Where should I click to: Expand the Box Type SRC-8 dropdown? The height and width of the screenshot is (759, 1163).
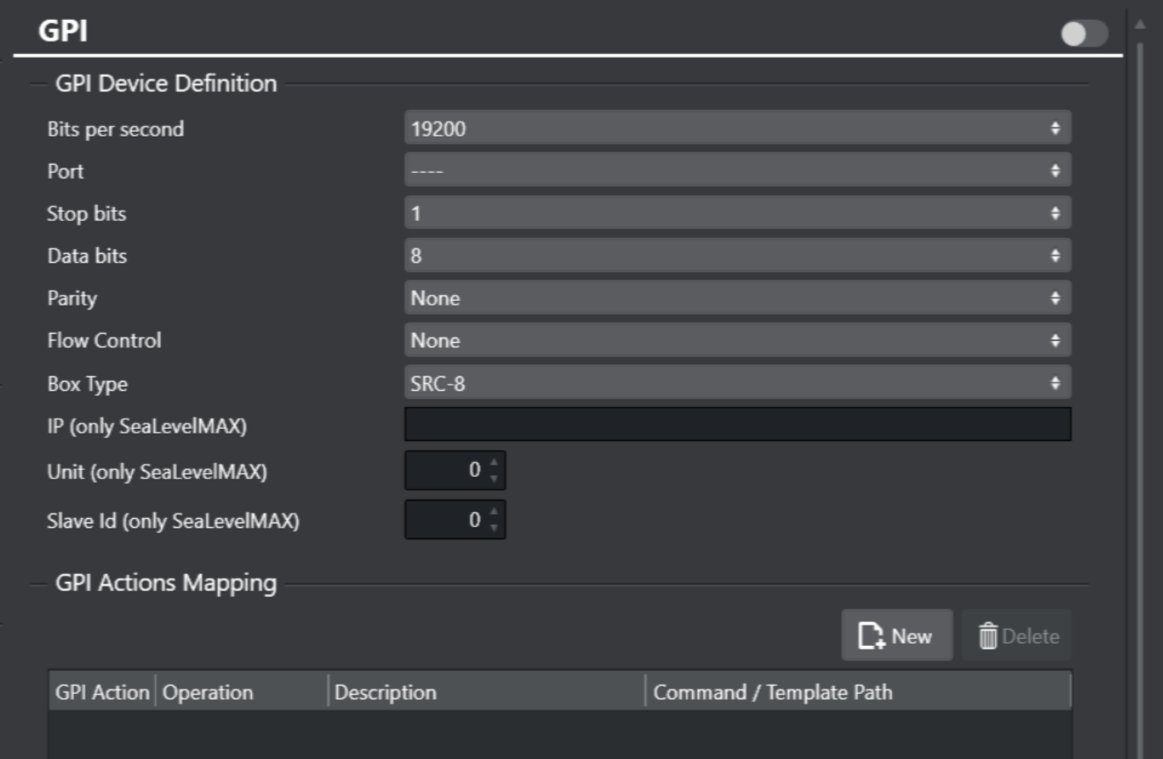pyautogui.click(x=737, y=383)
